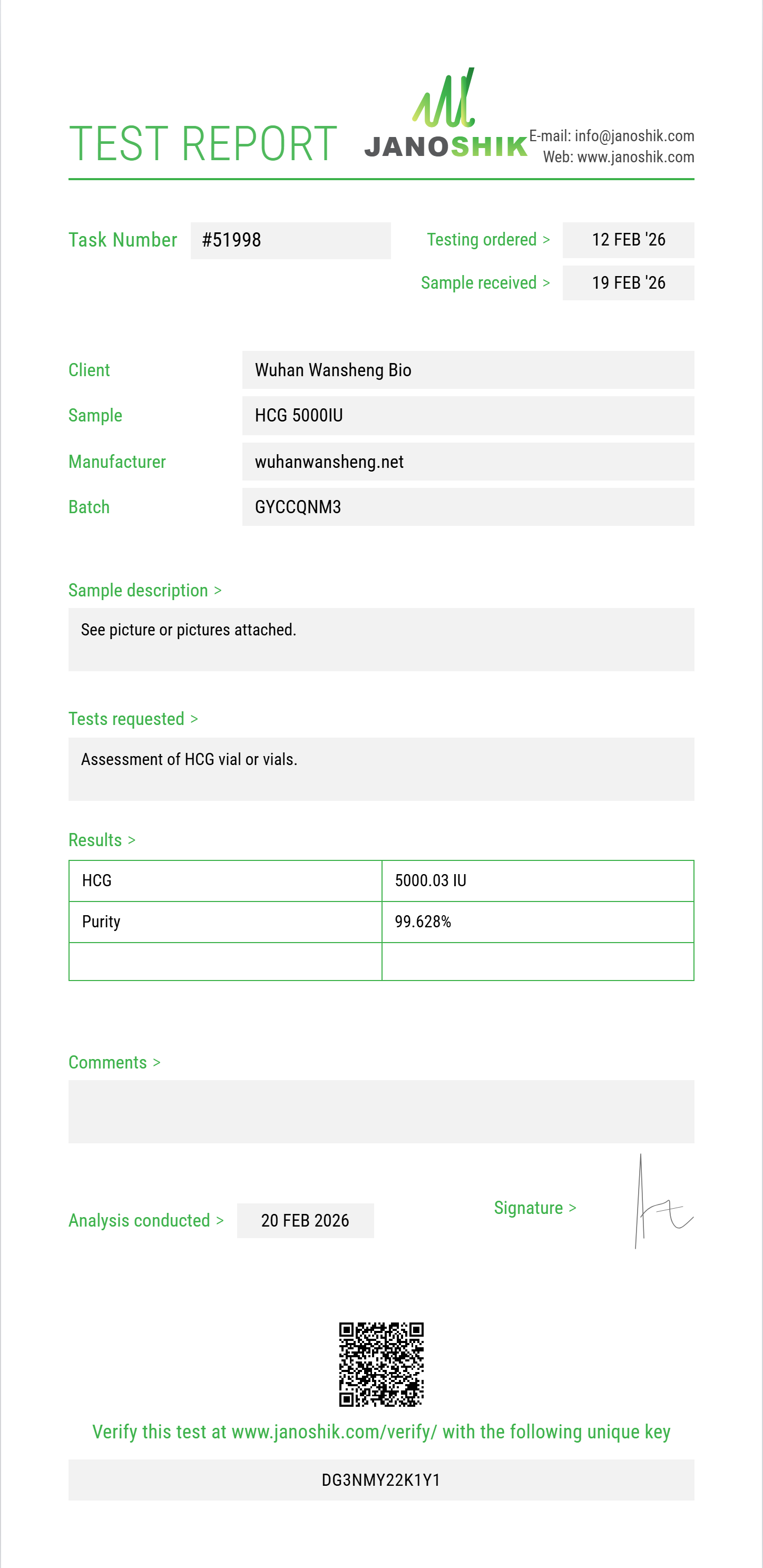
Task: Click the sample description text box
Action: tap(381, 639)
